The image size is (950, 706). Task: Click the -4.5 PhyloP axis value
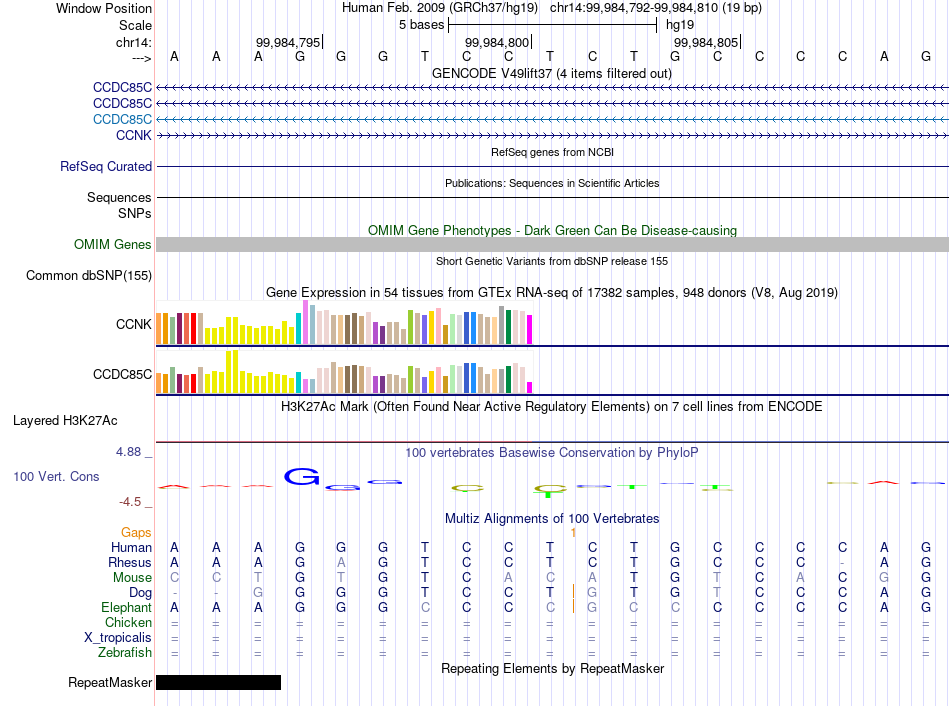pyautogui.click(x=130, y=502)
